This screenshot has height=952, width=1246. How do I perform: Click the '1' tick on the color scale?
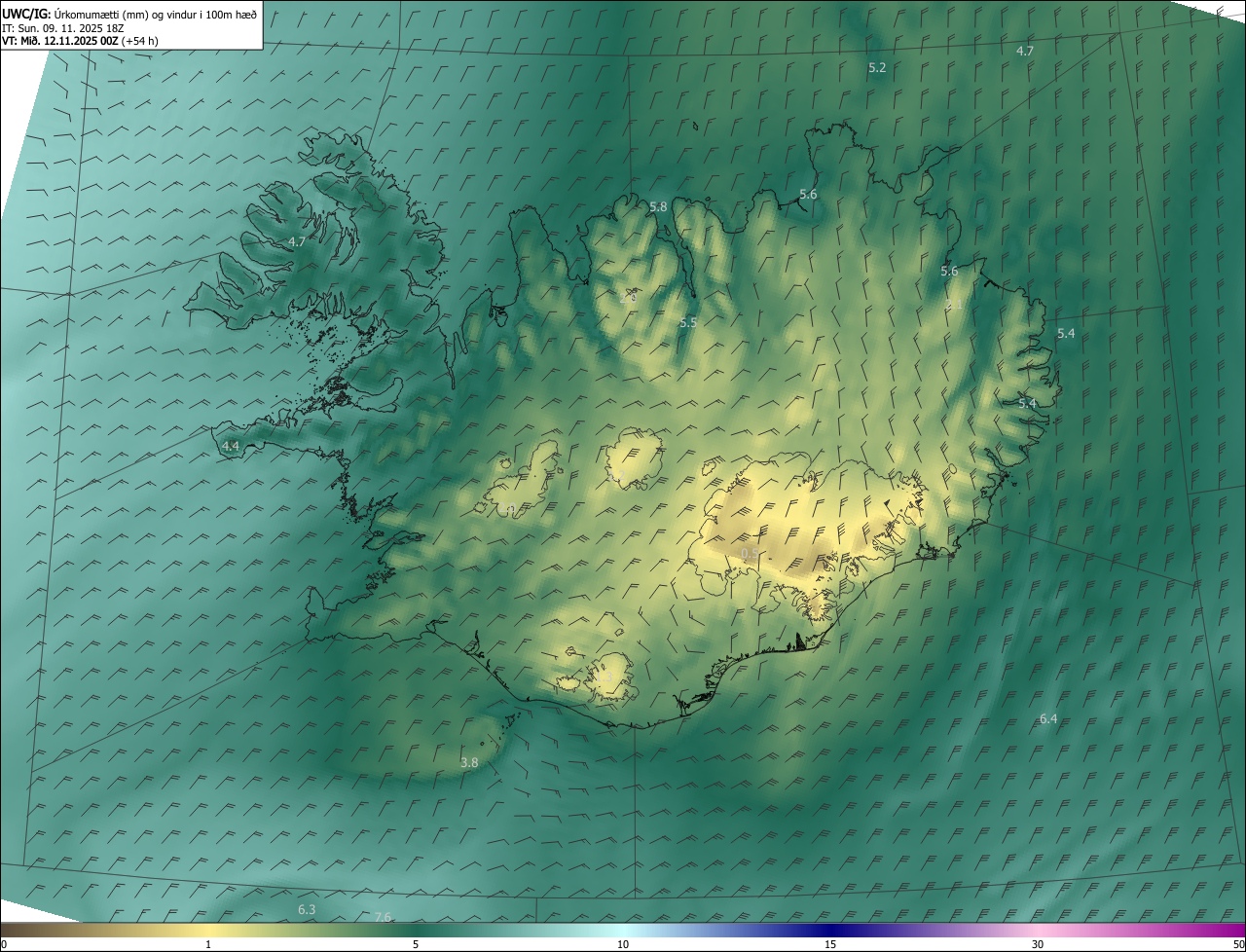[x=208, y=944]
